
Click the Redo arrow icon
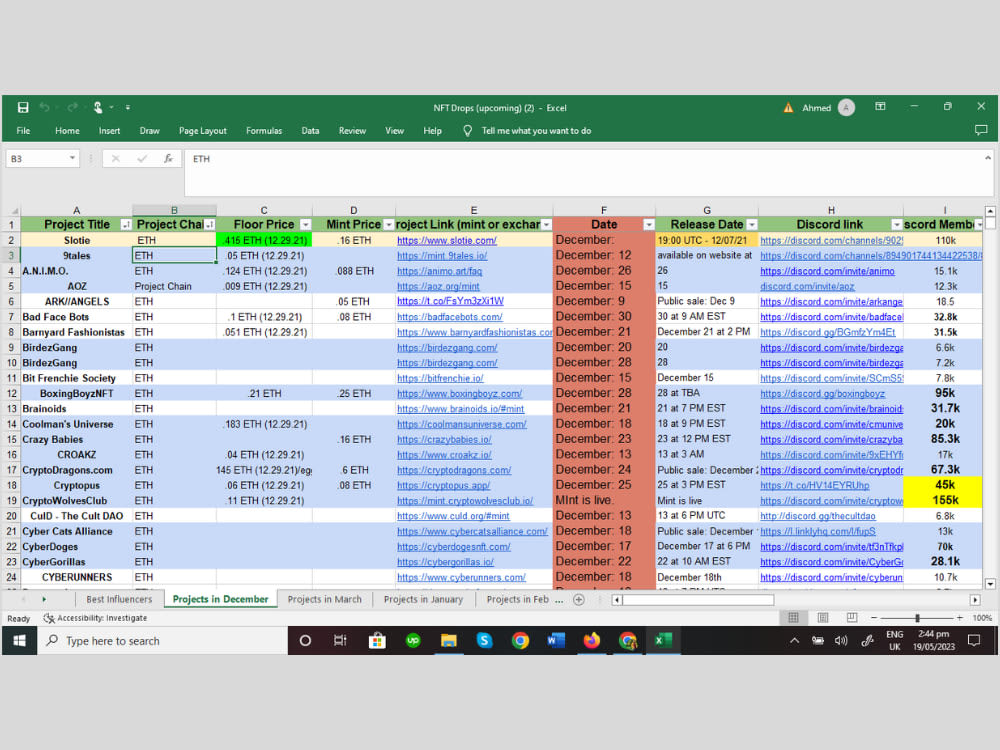pyautogui.click(x=72, y=107)
